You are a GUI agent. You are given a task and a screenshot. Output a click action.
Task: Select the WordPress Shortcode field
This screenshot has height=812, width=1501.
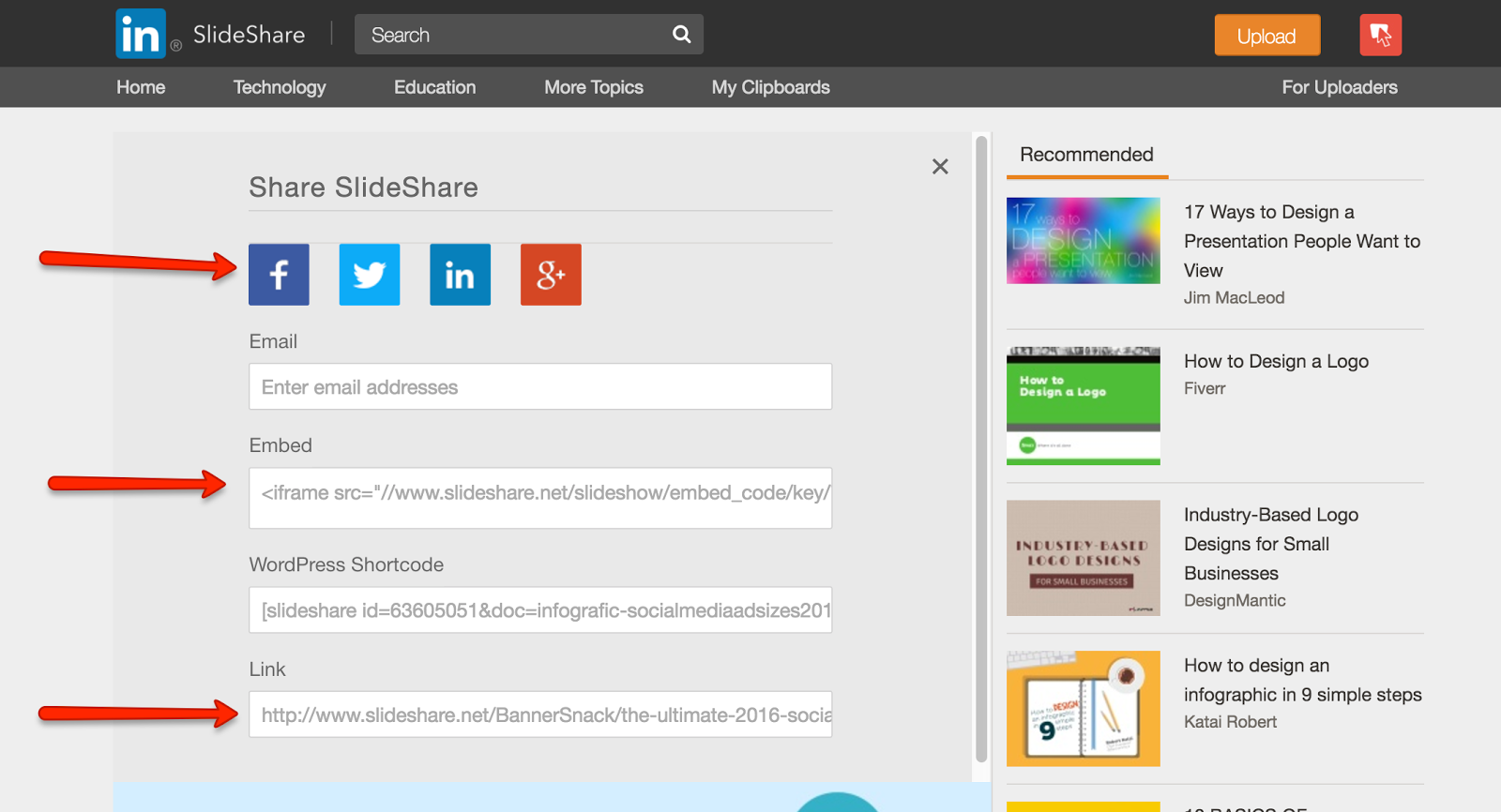pos(540,609)
